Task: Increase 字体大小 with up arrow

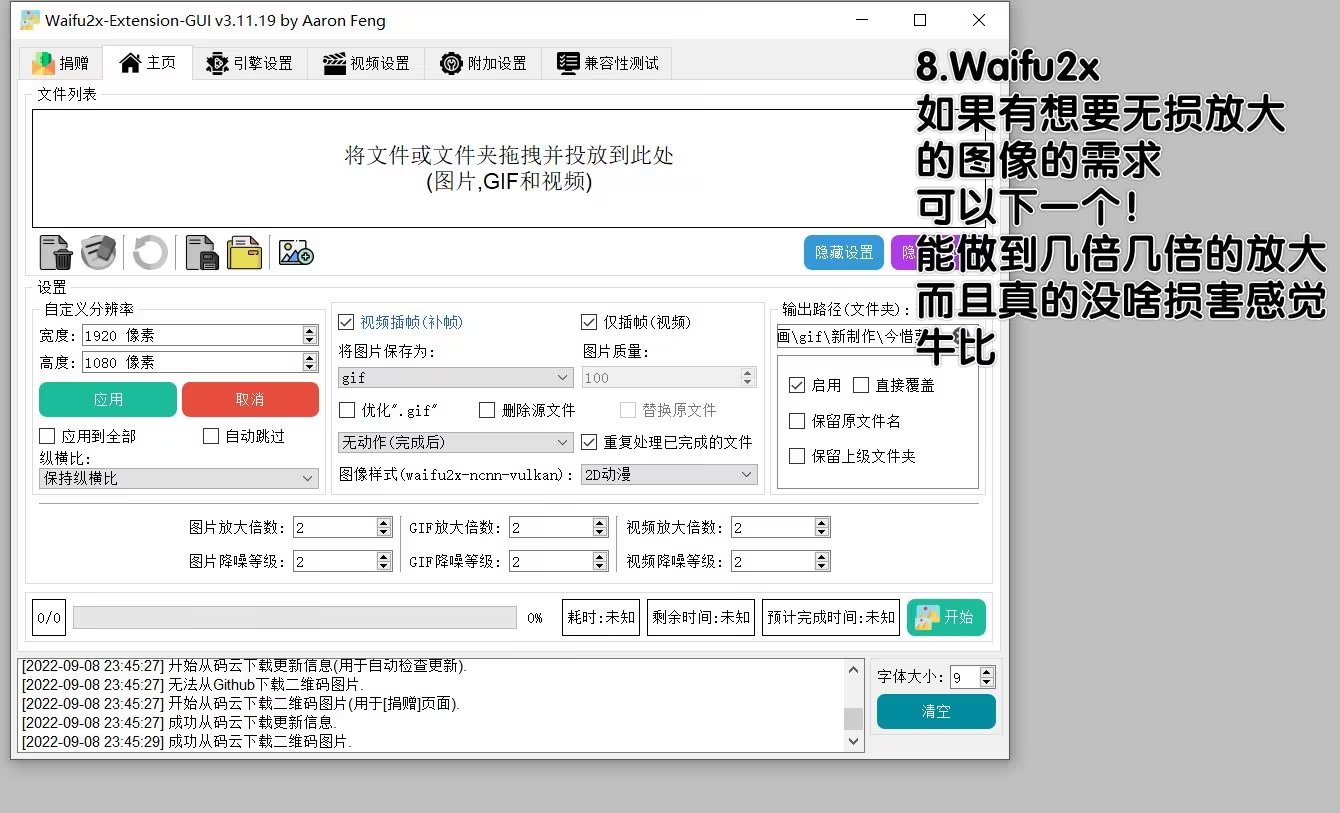Action: point(987,672)
